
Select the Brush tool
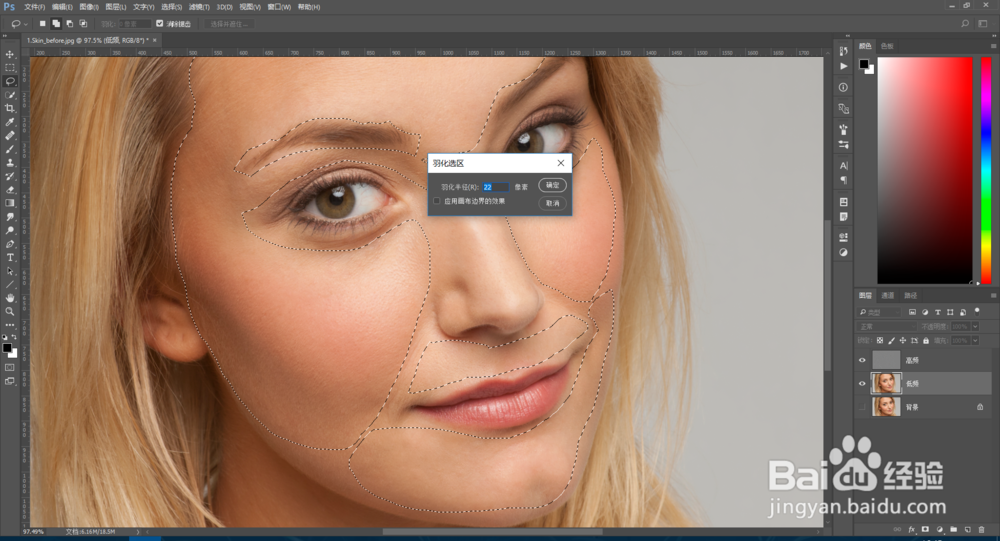coord(10,149)
